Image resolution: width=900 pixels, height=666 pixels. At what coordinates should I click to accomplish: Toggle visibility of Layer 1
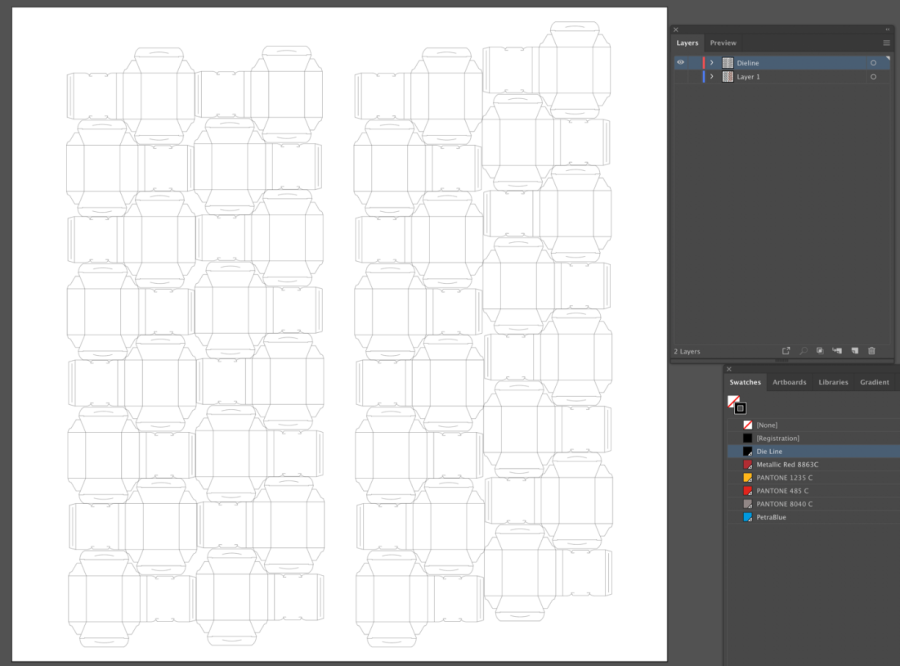pyautogui.click(x=680, y=77)
